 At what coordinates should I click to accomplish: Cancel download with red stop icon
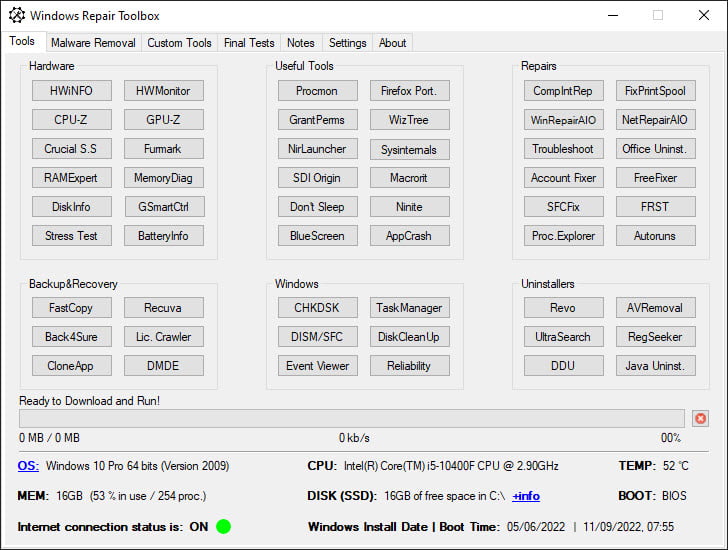700,419
